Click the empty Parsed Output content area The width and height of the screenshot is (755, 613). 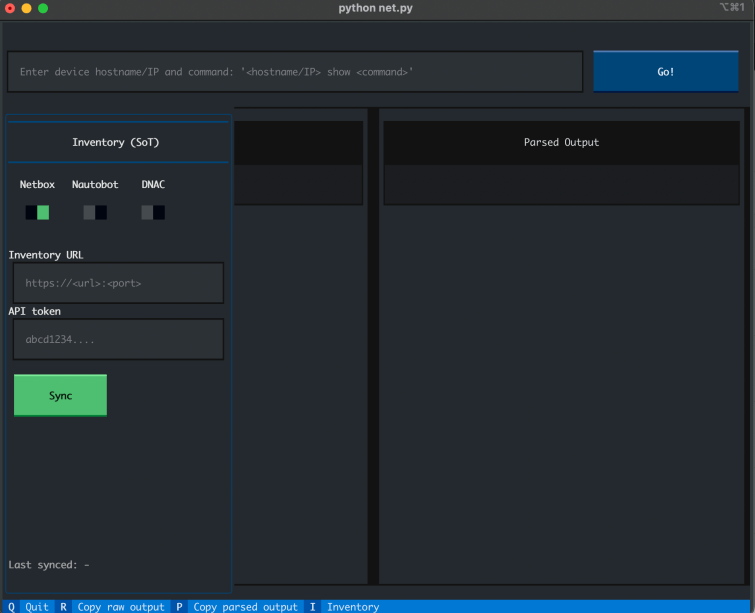[x=561, y=390]
